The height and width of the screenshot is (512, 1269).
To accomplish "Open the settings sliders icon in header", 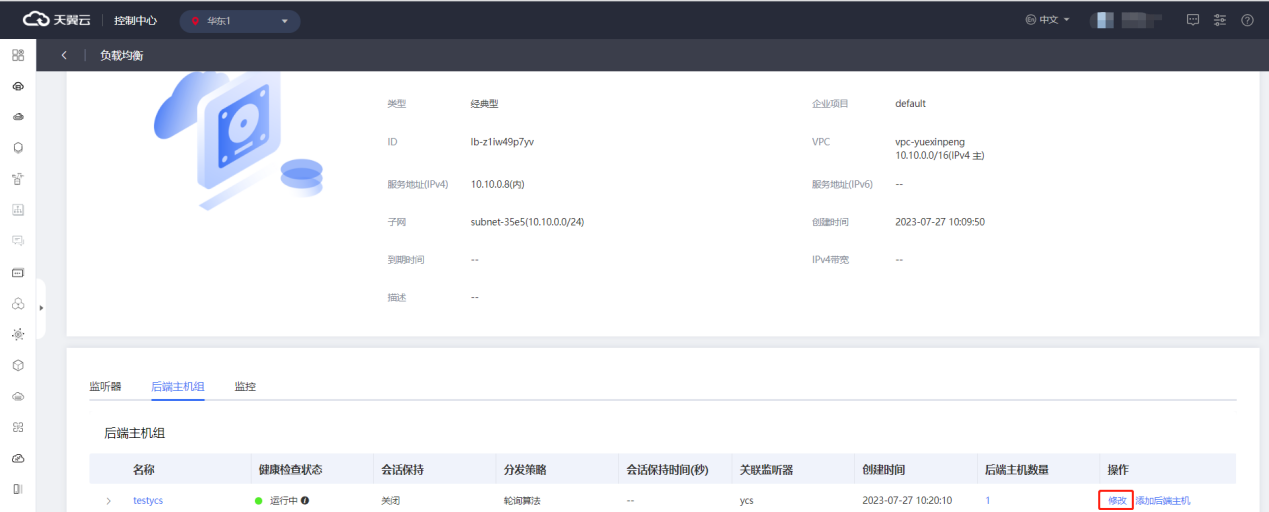I will click(1219, 20).
